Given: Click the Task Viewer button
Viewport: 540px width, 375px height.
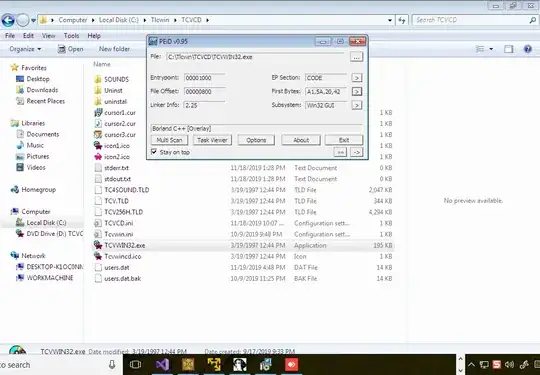Looking at the screenshot, I should point(212,140).
